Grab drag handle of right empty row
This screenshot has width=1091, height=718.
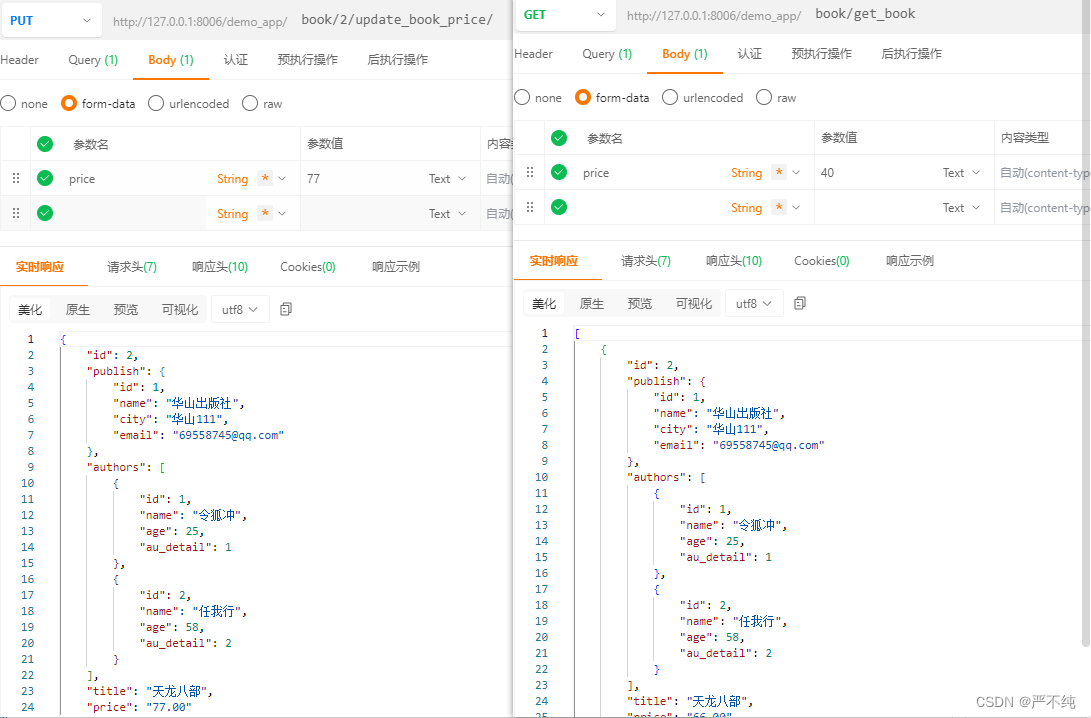530,207
